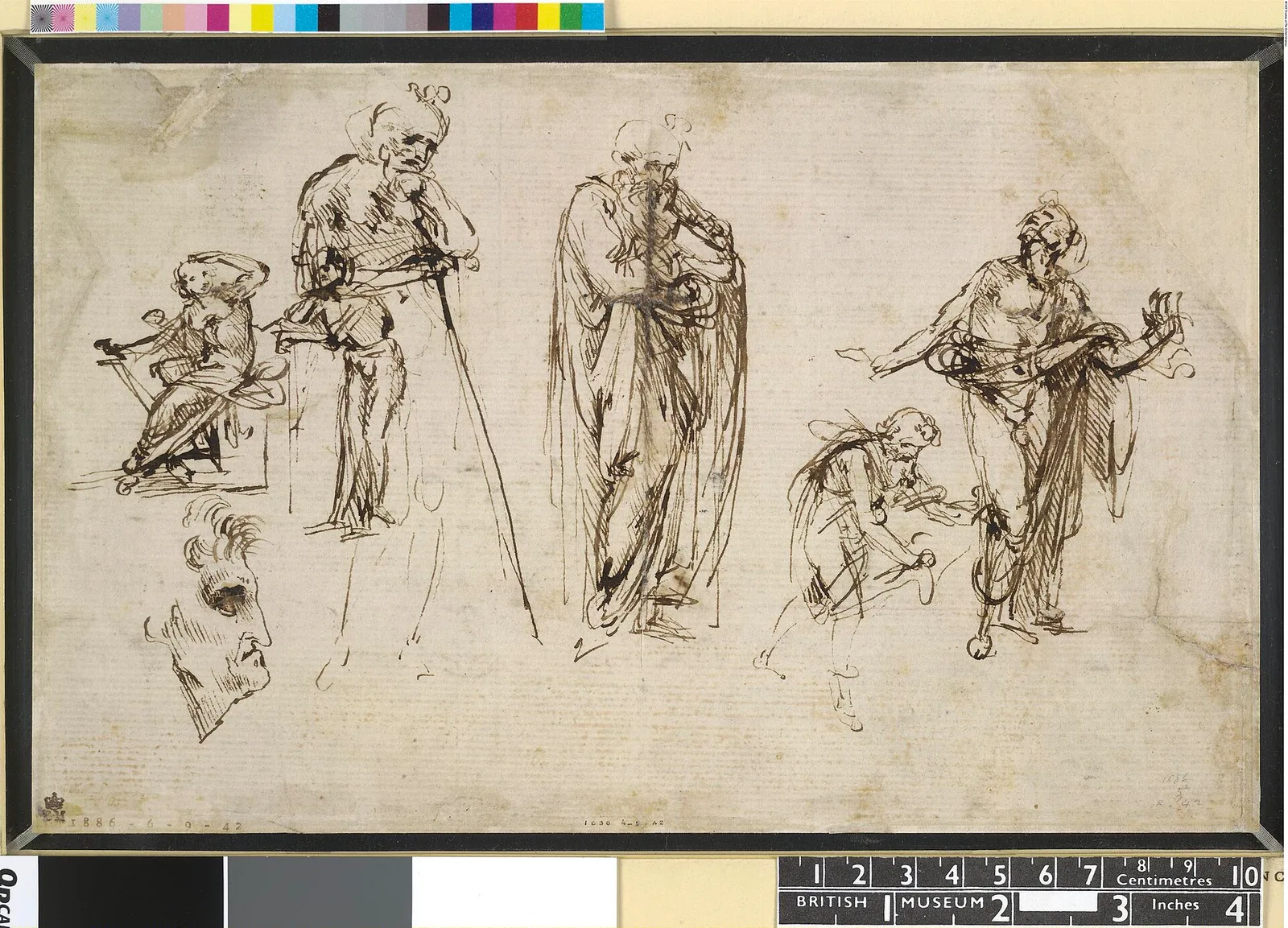This screenshot has width=1288, height=928.
Task: Choose the cyan starburst target patch
Action: [x=107, y=17]
